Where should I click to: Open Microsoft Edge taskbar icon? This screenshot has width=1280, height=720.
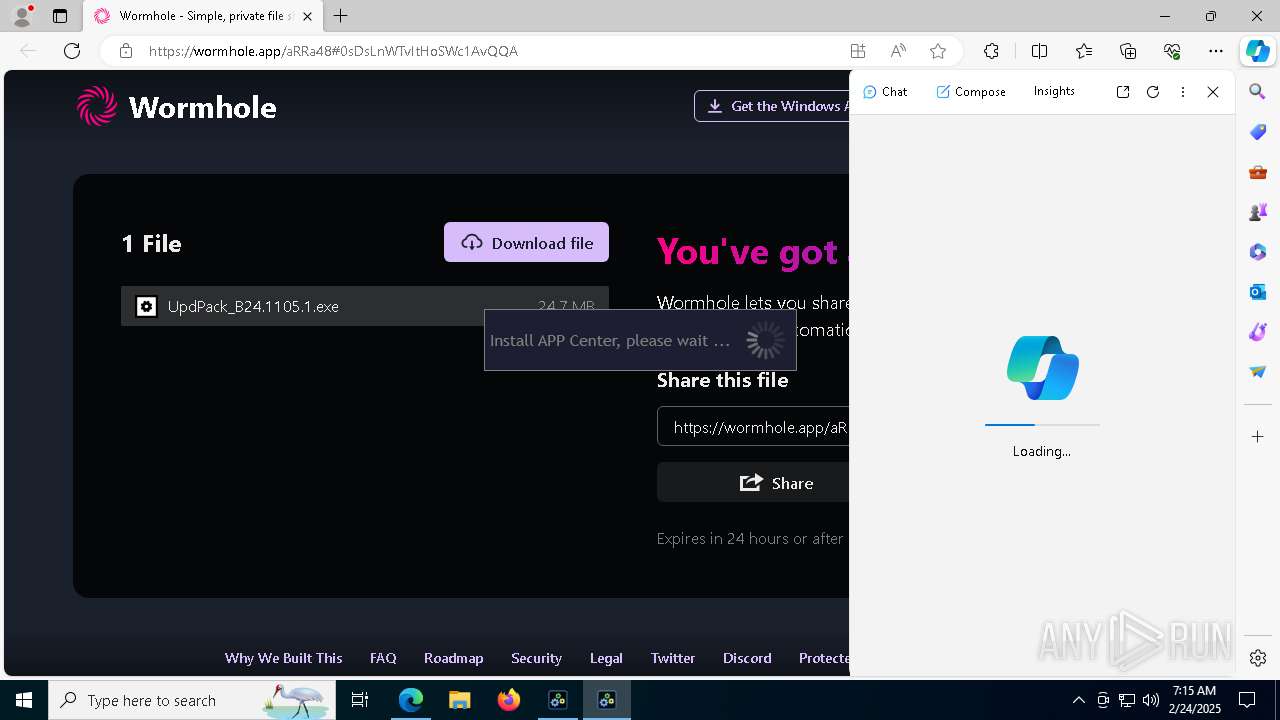tap(410, 700)
